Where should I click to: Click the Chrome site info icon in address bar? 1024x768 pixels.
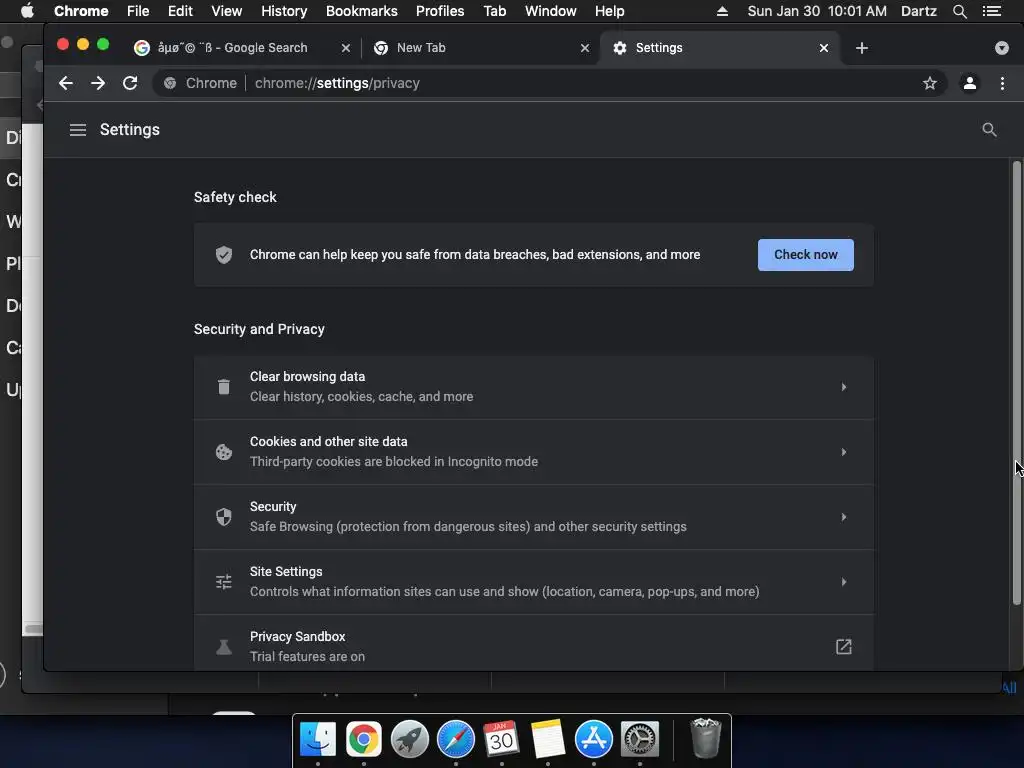pyautogui.click(x=170, y=83)
